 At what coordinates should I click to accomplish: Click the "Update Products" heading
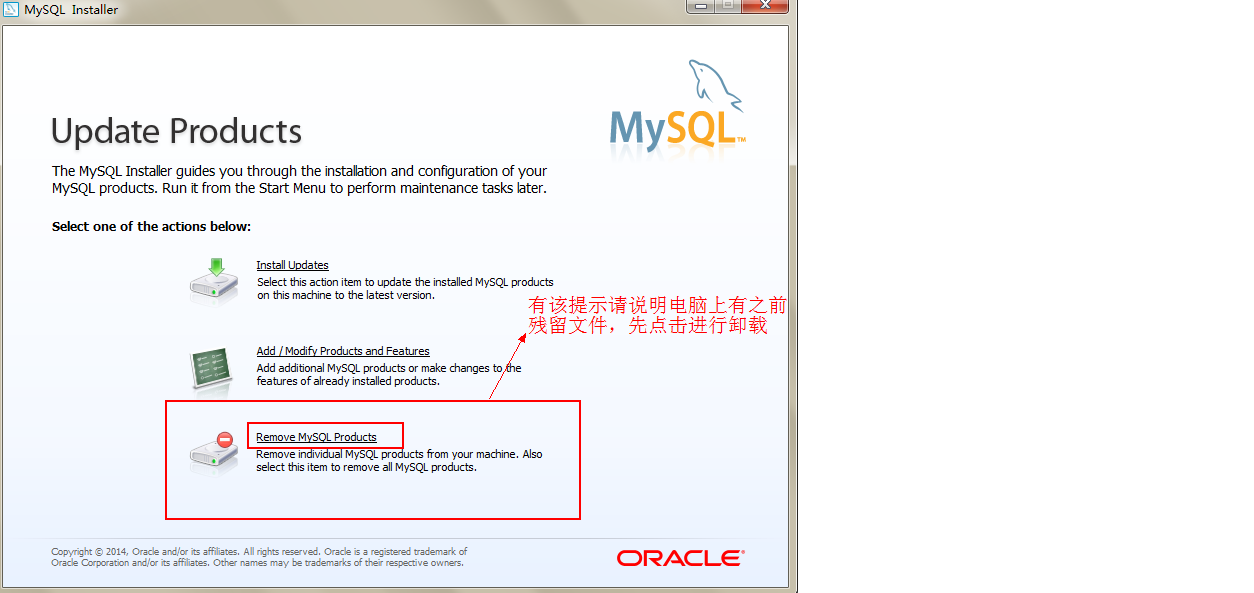[176, 132]
